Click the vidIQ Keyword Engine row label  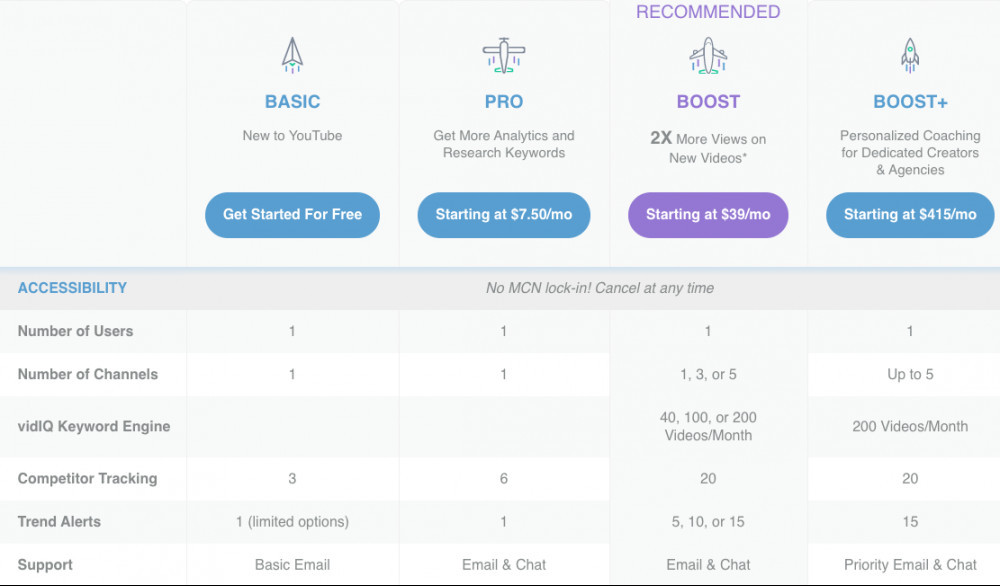(94, 426)
